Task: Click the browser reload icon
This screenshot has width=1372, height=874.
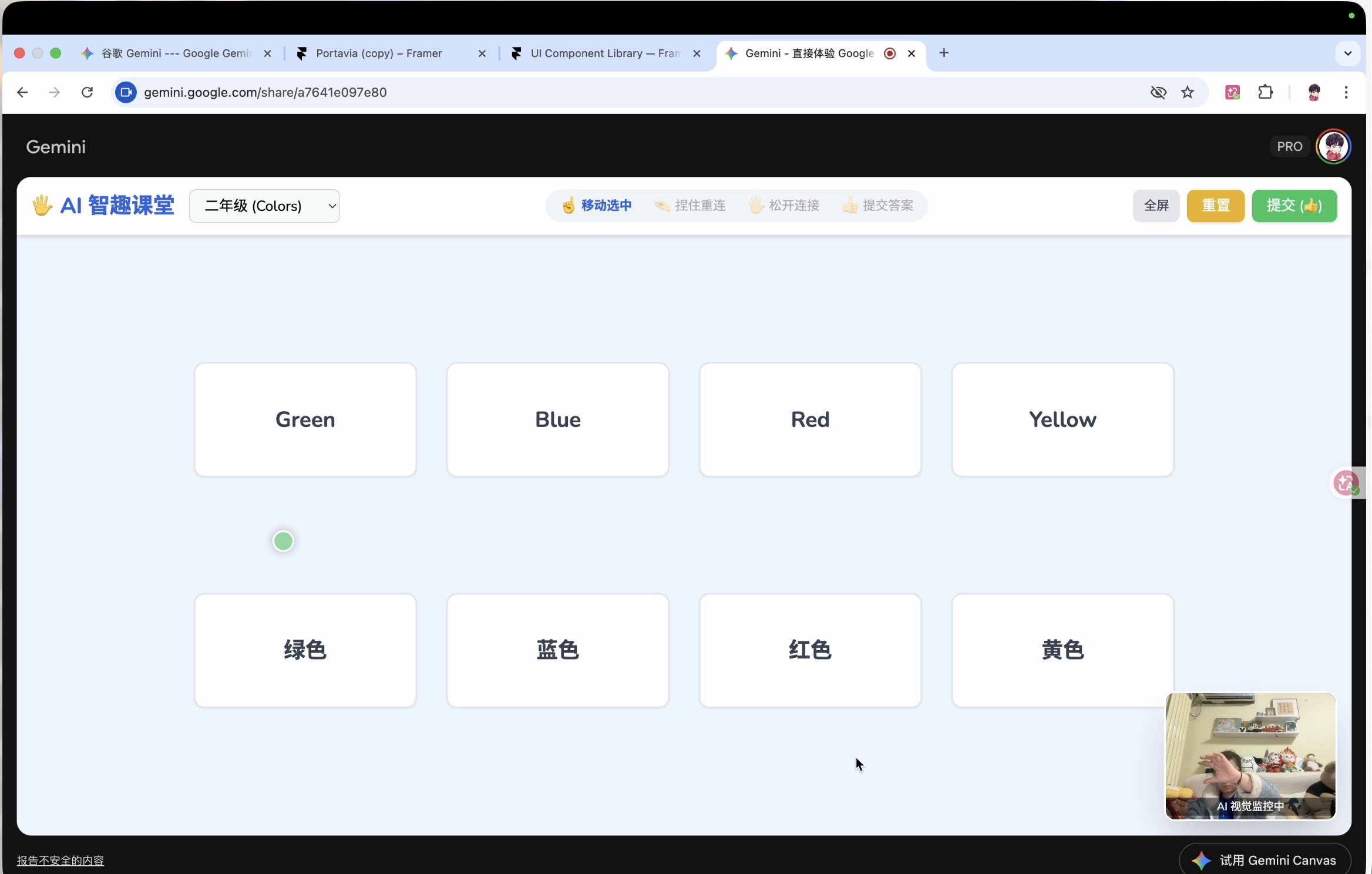Action: tap(87, 92)
